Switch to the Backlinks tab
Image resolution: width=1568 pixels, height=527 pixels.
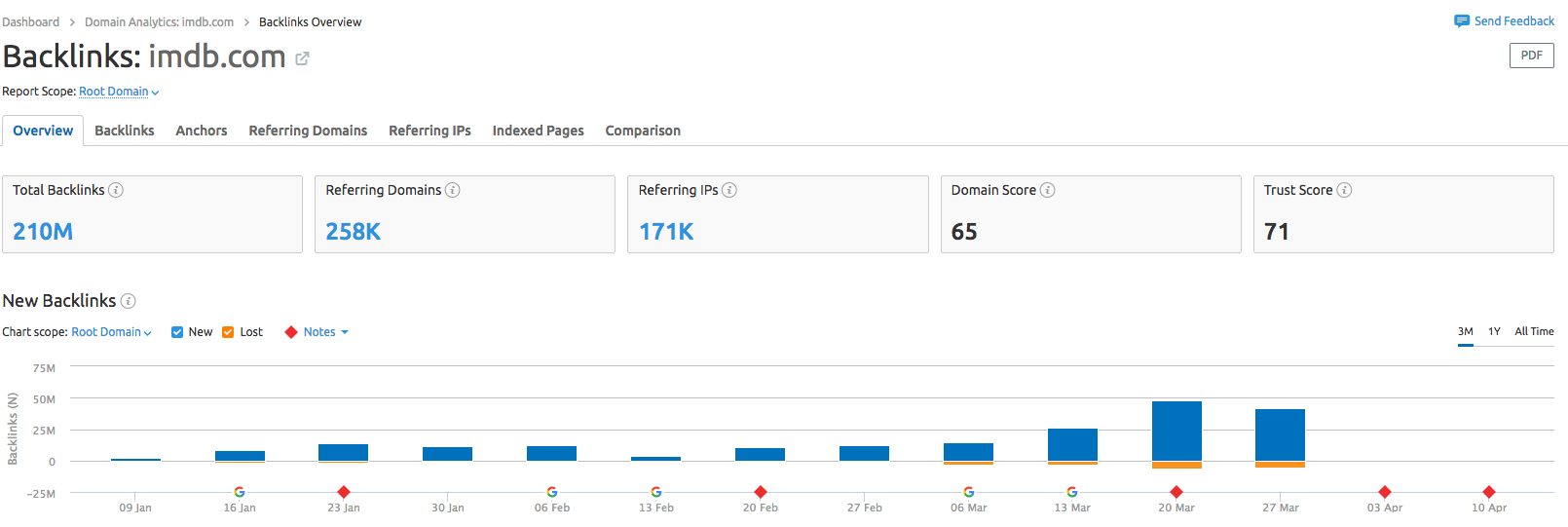[x=125, y=131]
